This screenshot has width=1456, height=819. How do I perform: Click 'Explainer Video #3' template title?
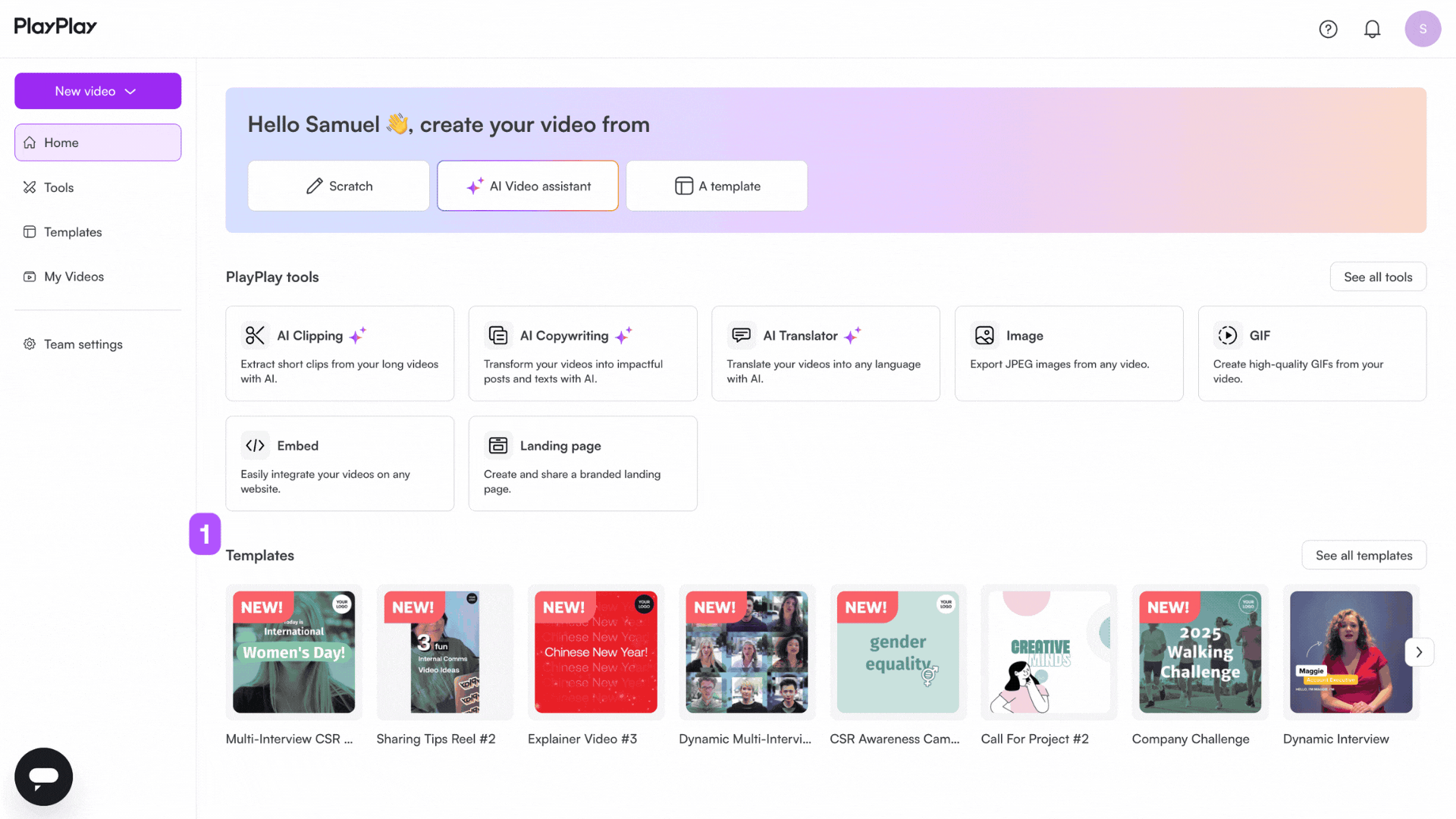coord(582,739)
